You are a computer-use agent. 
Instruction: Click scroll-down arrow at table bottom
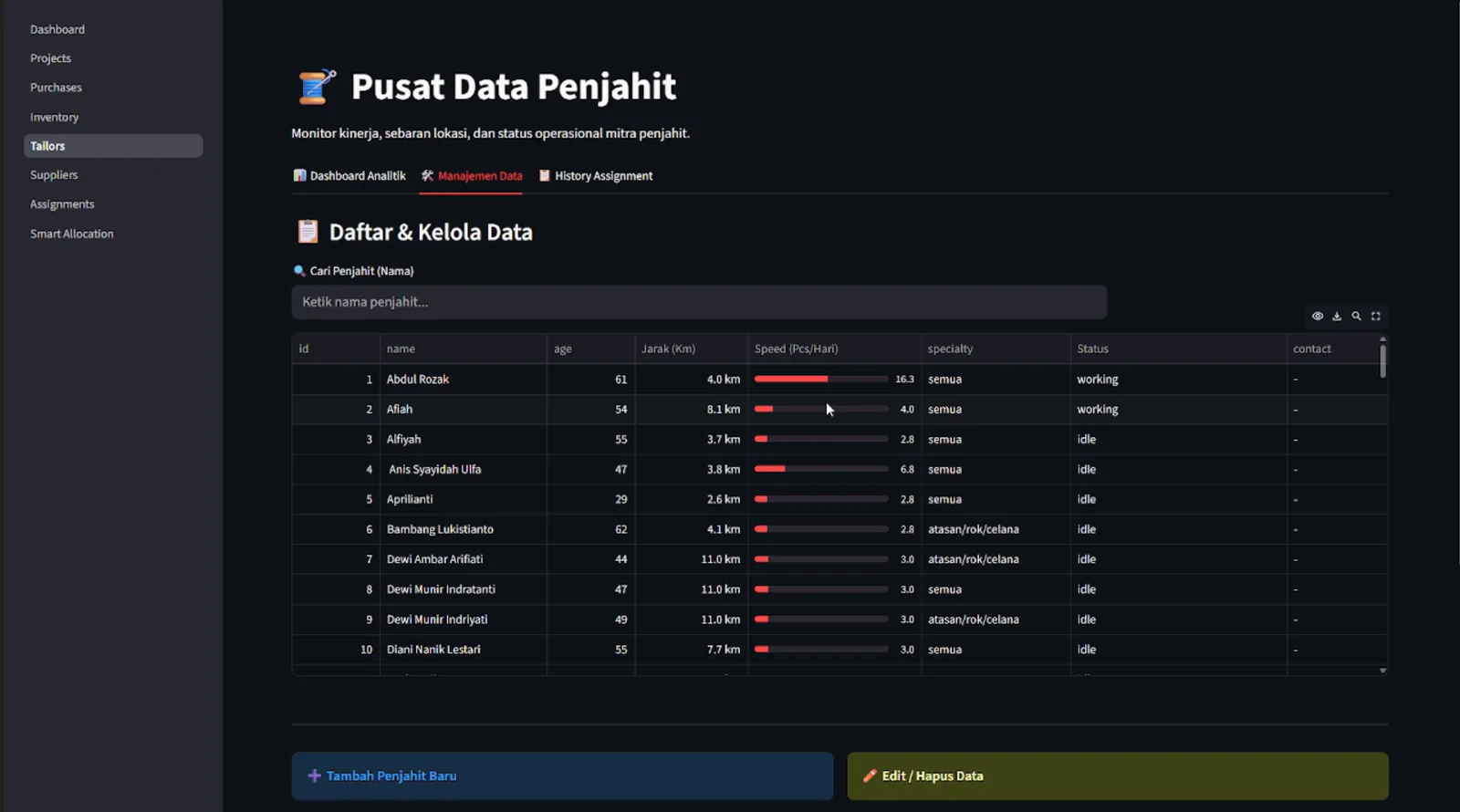[1382, 671]
